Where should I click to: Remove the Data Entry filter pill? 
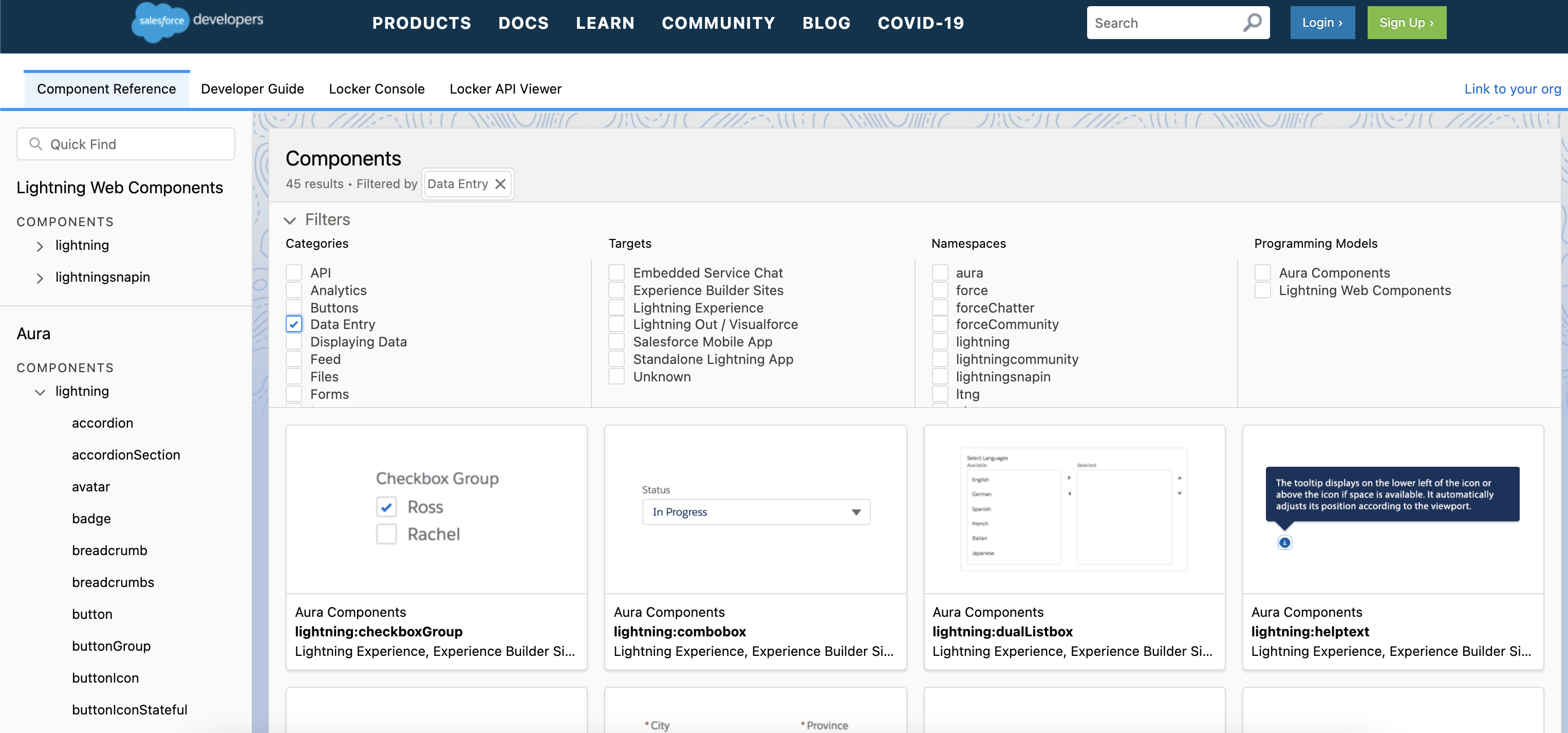point(500,184)
